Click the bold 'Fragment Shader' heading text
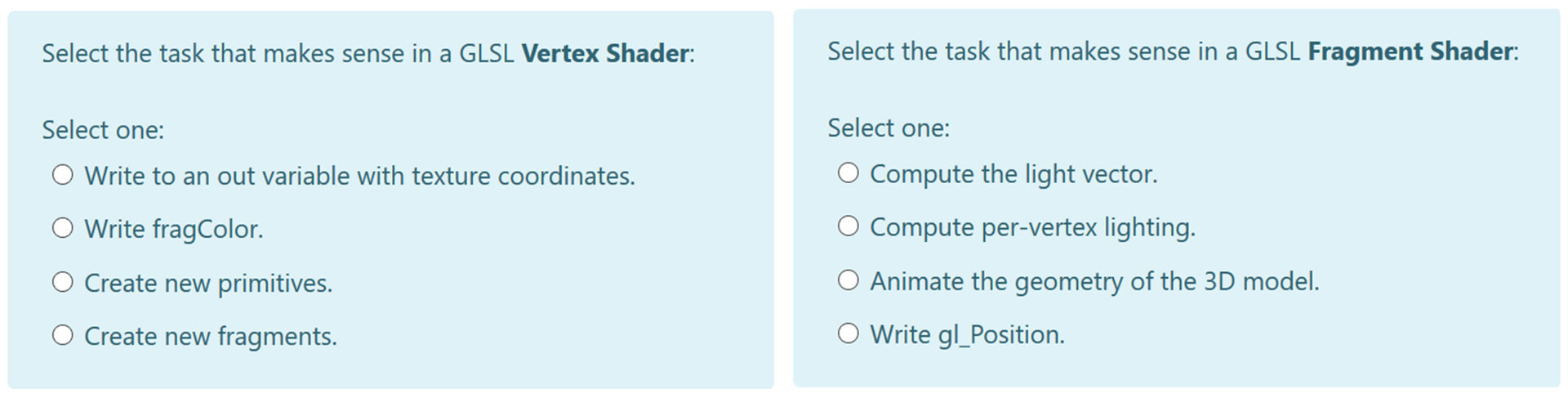This screenshot has height=394, width=1568. click(1410, 51)
